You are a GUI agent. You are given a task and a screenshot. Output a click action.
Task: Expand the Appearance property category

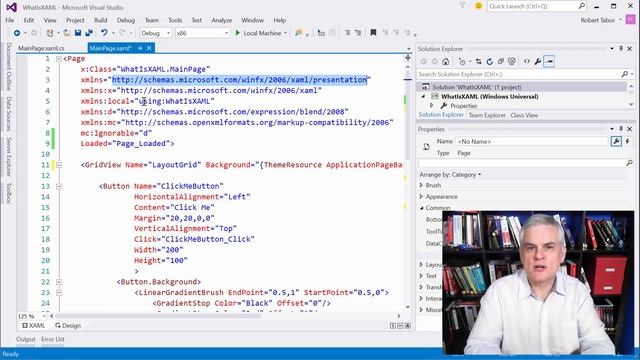tap(421, 197)
